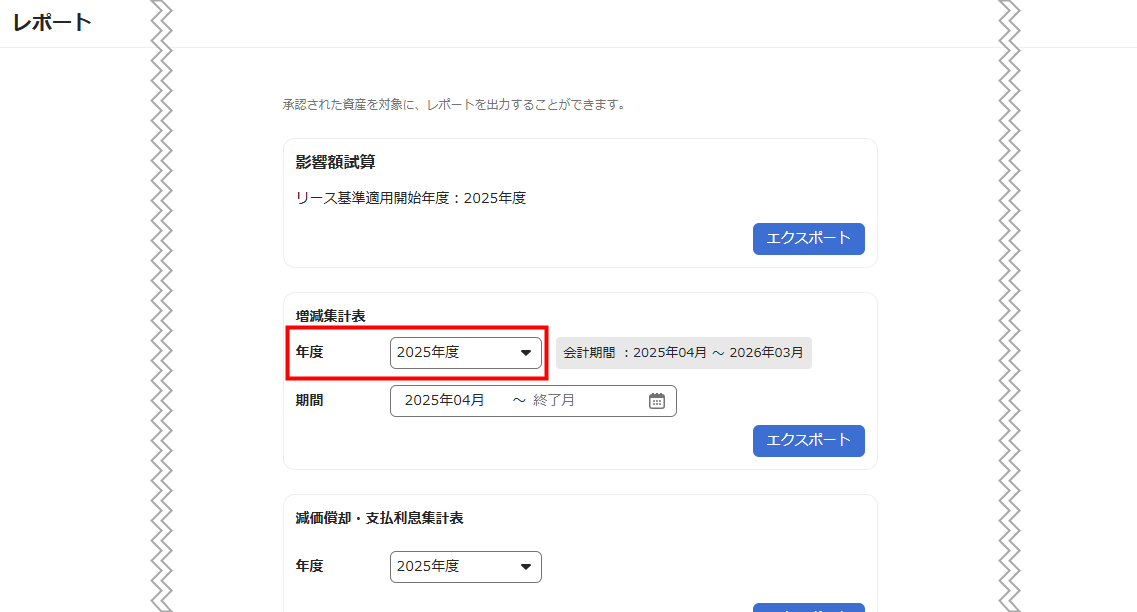This screenshot has height=612, width=1137.
Task: Click the 期間 label in 増減集計表
Action: [310, 401]
